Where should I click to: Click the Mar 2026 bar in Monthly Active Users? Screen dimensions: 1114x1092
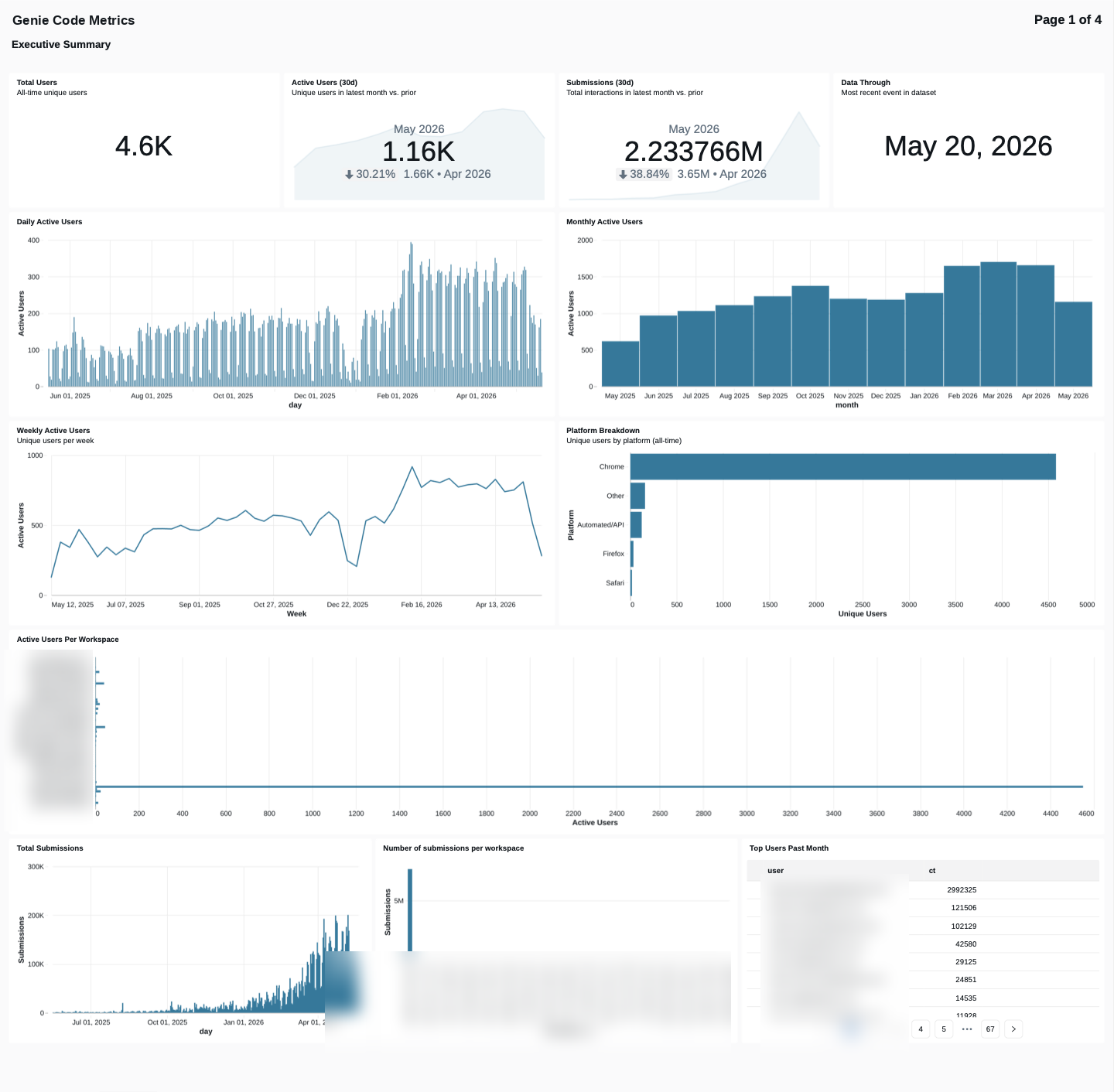click(x=998, y=325)
